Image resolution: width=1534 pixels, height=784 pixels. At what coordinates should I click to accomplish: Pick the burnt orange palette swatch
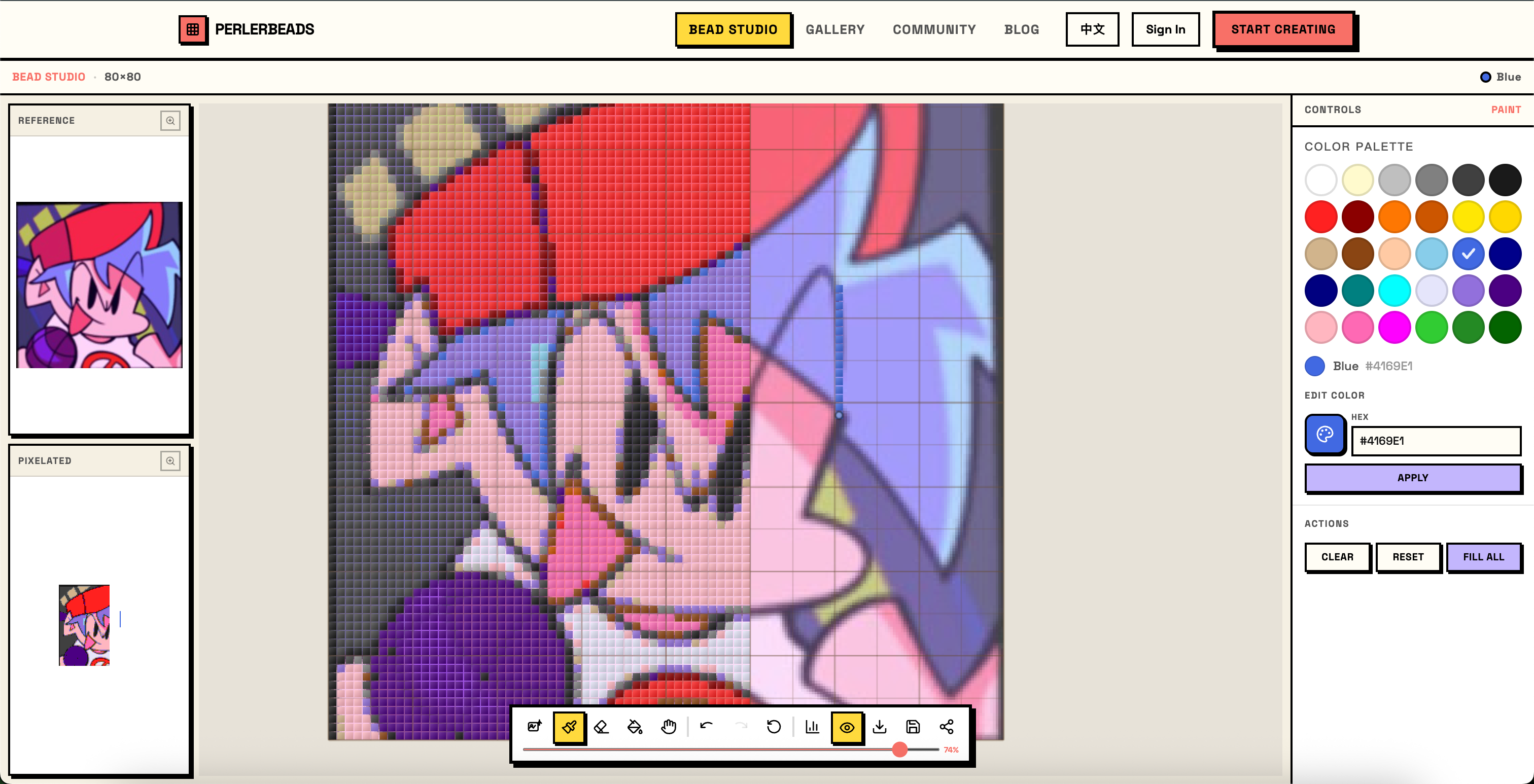1431,217
